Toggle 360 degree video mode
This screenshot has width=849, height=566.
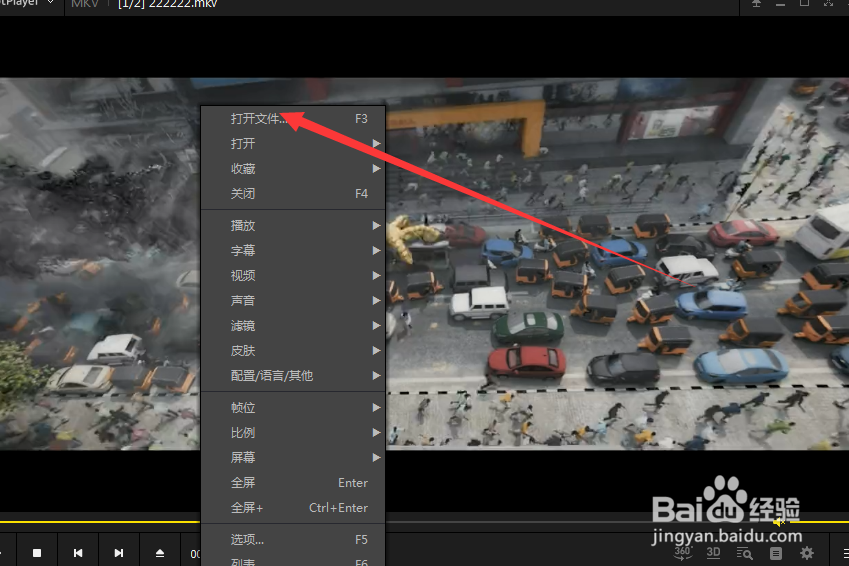[683, 553]
